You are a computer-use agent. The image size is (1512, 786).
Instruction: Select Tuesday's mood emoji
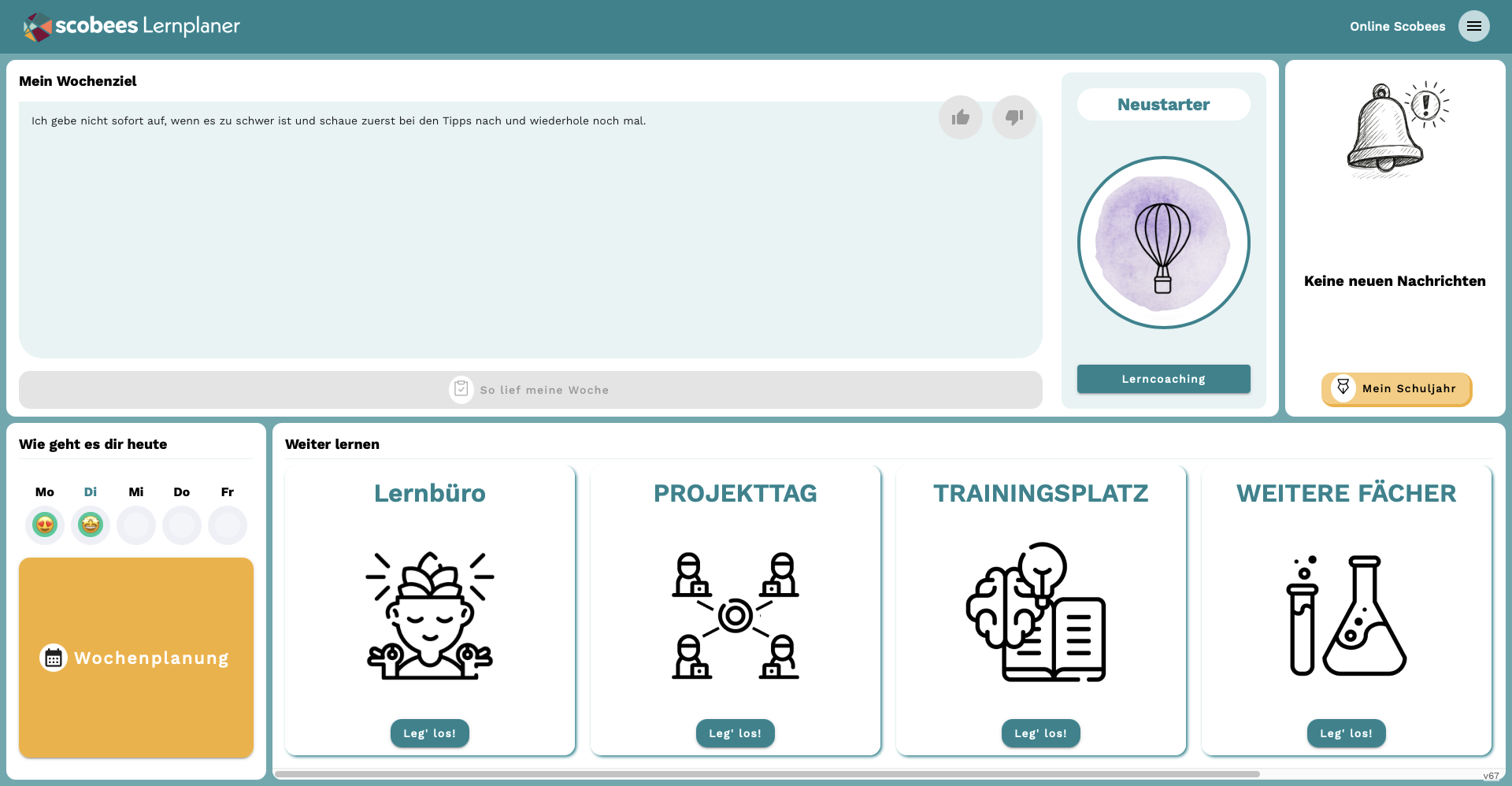91,525
